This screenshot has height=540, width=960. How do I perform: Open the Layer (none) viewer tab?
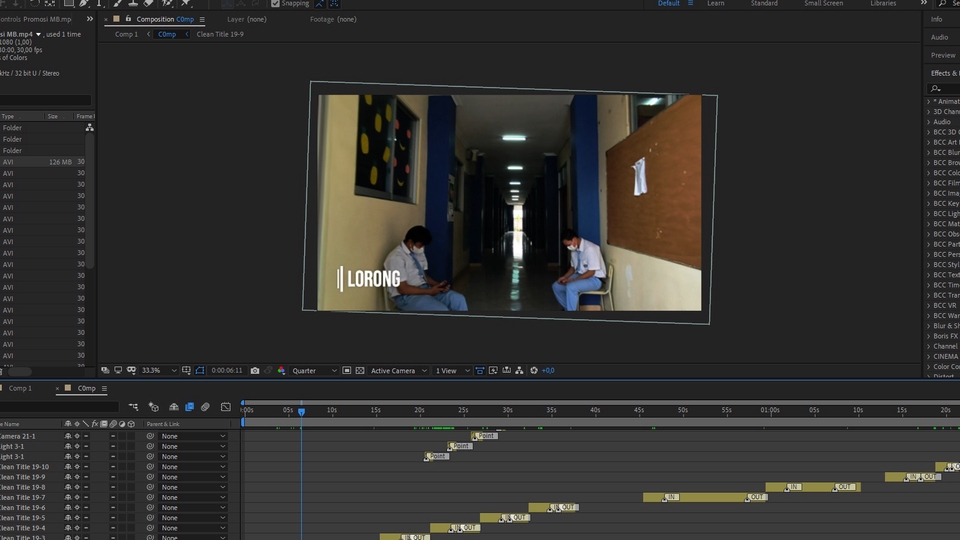click(247, 19)
